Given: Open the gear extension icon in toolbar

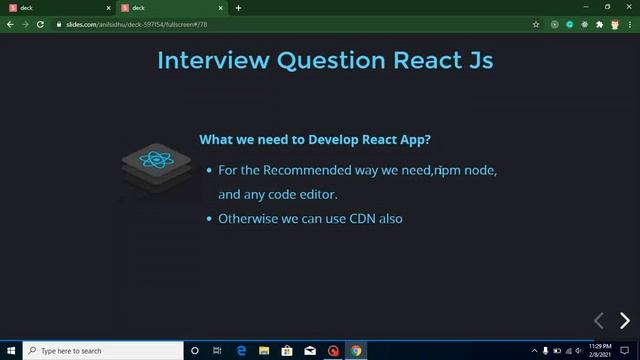Looking at the screenshot, I should 584,24.
